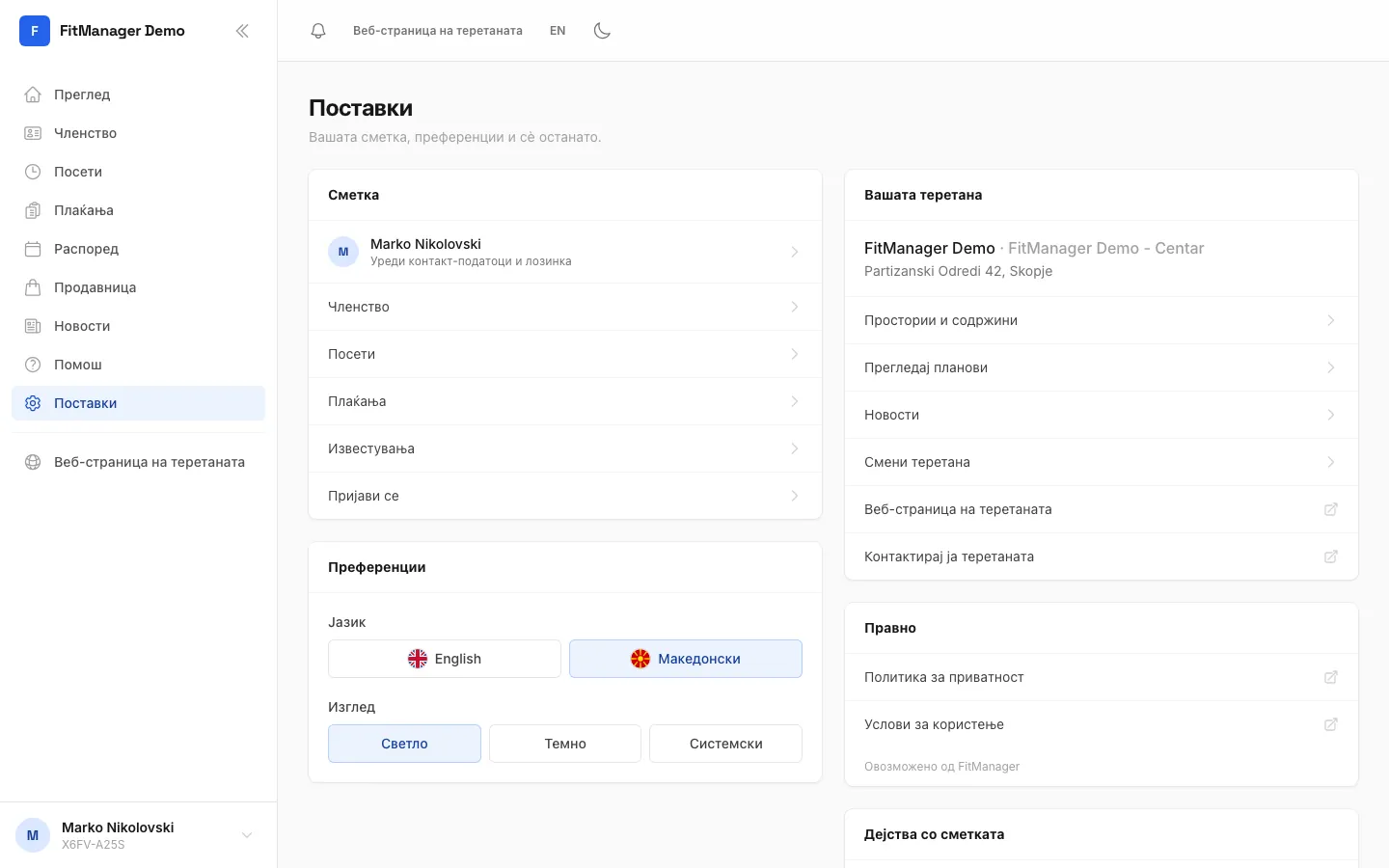Click the clock icon beside Посети in the sidebar

[x=33, y=172]
